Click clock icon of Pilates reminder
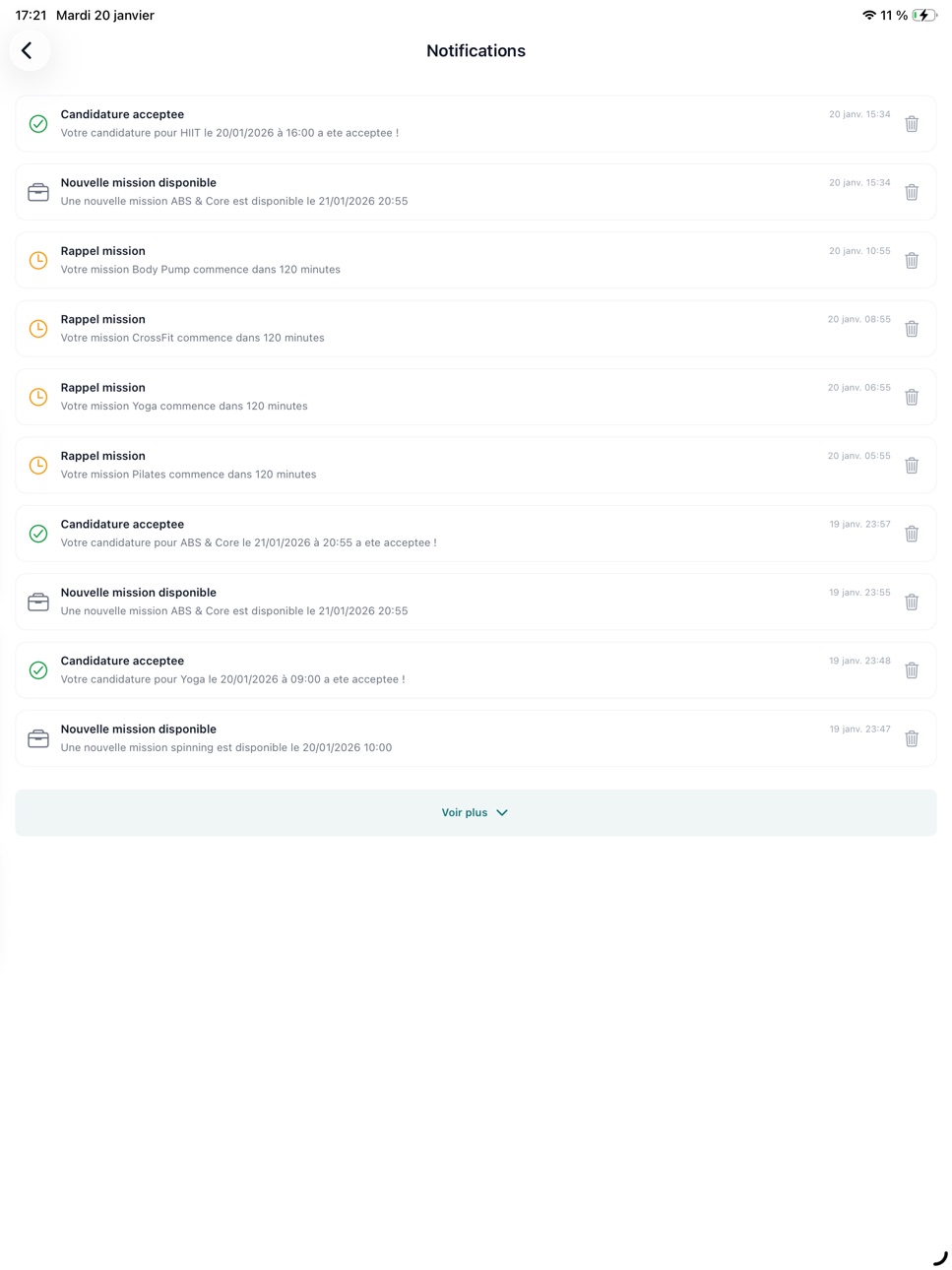Viewport: 952px width, 1270px height. pyautogui.click(x=38, y=466)
